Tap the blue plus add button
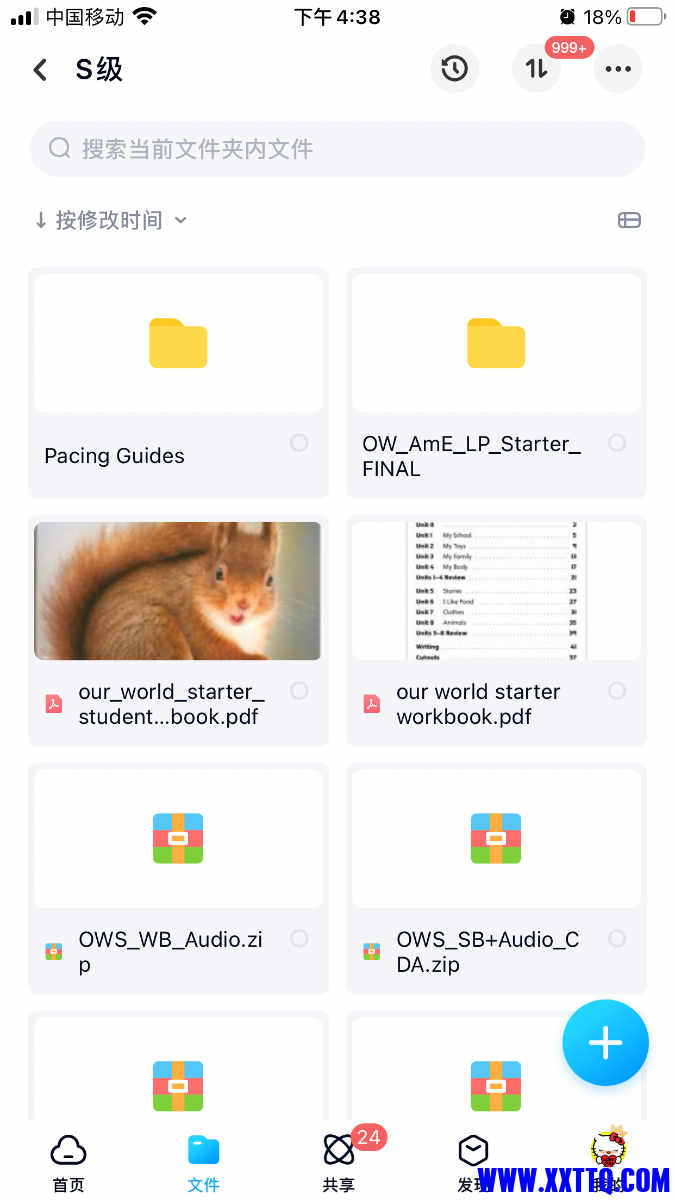 point(605,1043)
